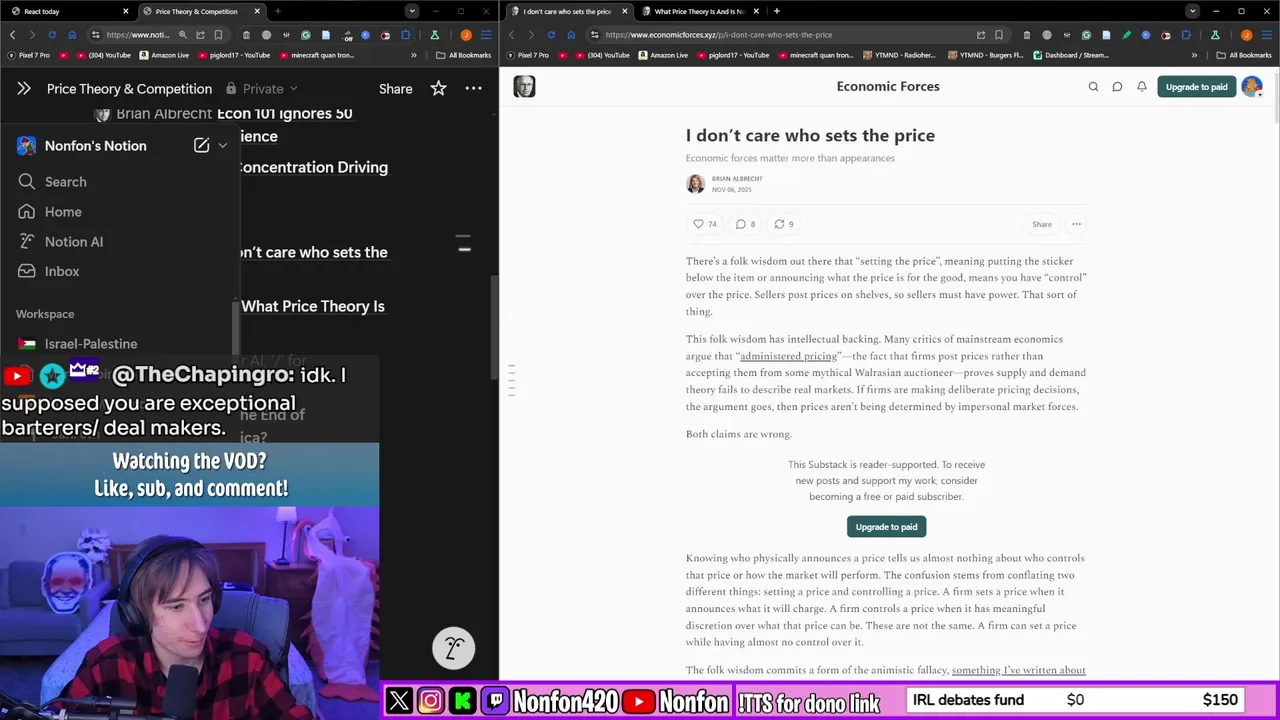Click the Instagram logo in the stream overlay bar

click(x=431, y=701)
